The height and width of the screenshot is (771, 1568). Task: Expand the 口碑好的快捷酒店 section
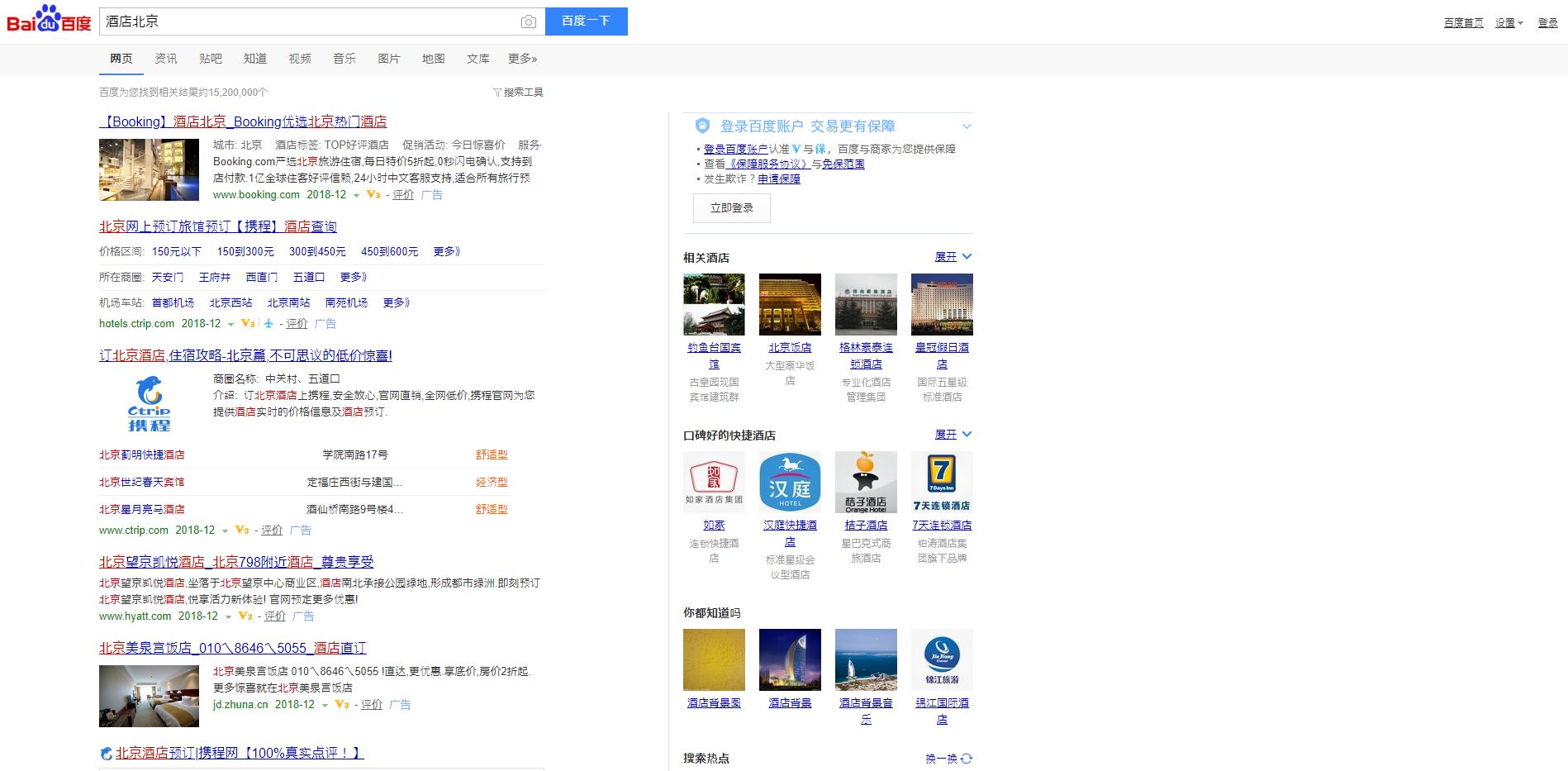(x=953, y=435)
